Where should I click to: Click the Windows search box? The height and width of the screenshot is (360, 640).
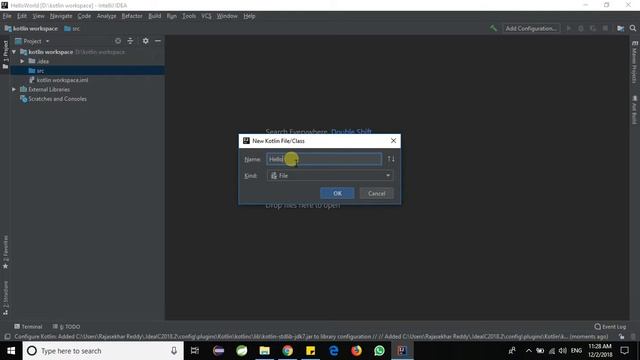point(102,351)
